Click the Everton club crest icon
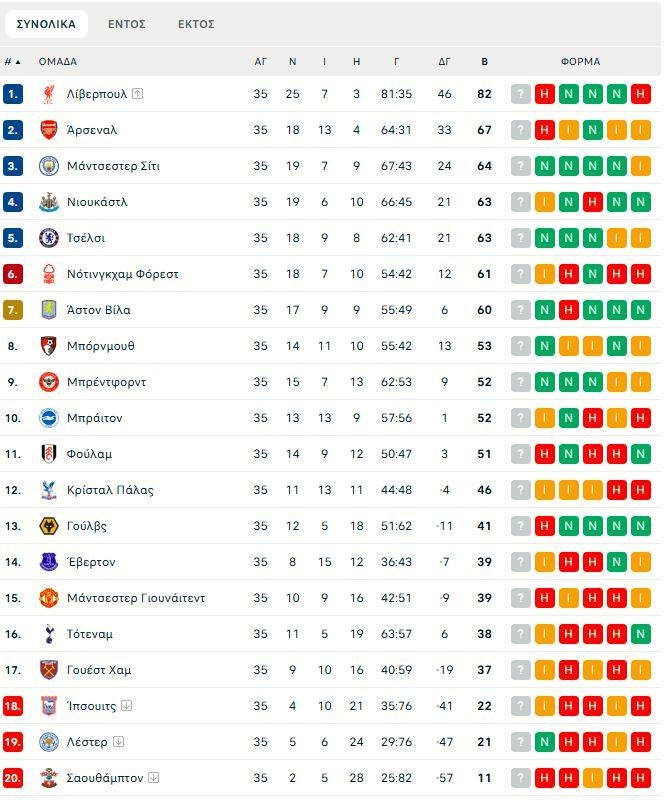Viewport: 664px width, 800px height. (x=48, y=562)
